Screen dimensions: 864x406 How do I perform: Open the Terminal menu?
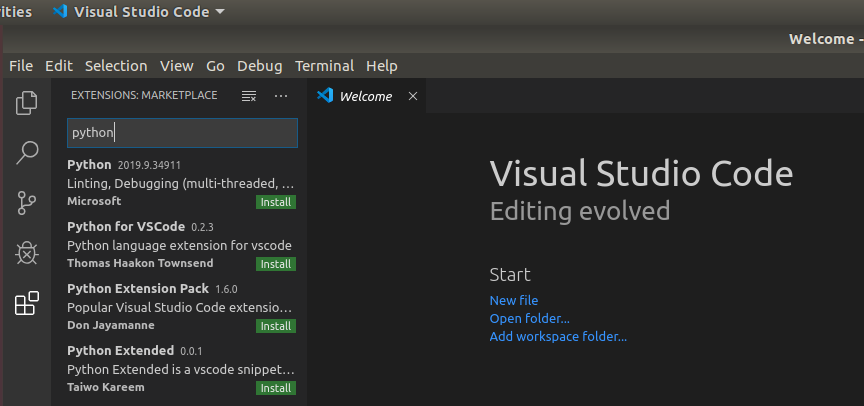pos(325,66)
